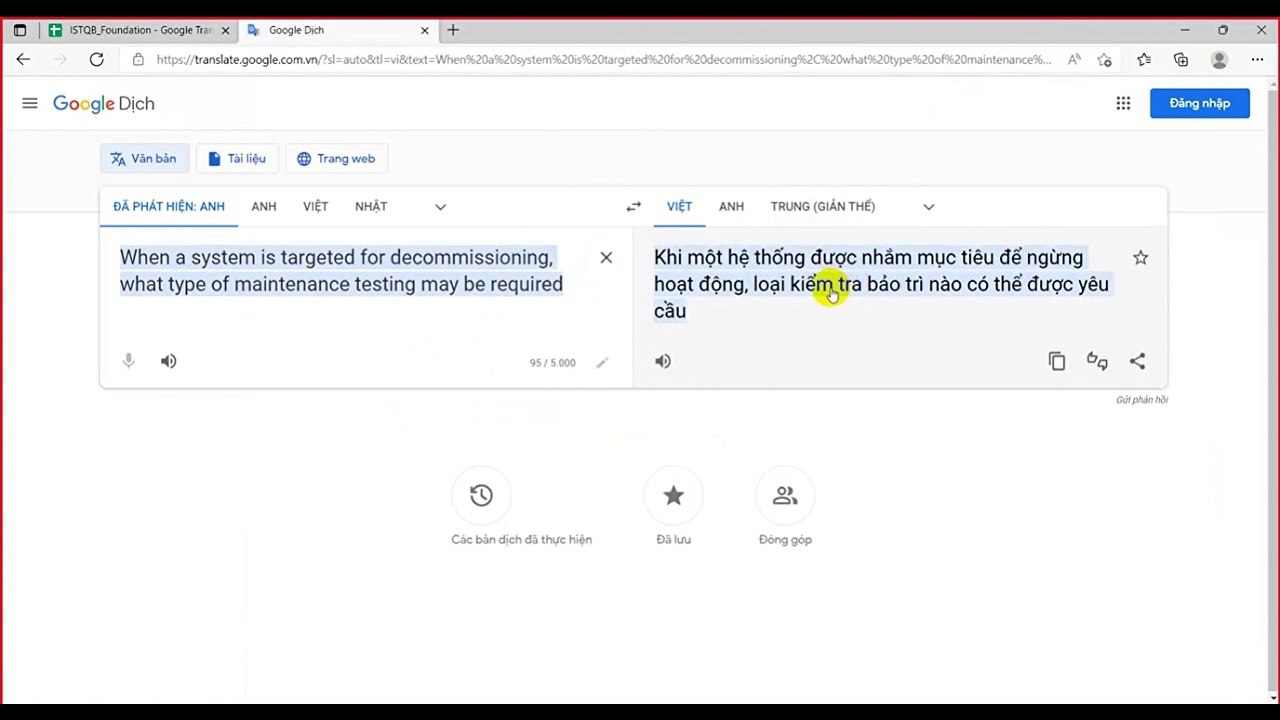Image resolution: width=1280 pixels, height=720 pixels.
Task: Click the browser address bar URL
Action: (x=604, y=60)
